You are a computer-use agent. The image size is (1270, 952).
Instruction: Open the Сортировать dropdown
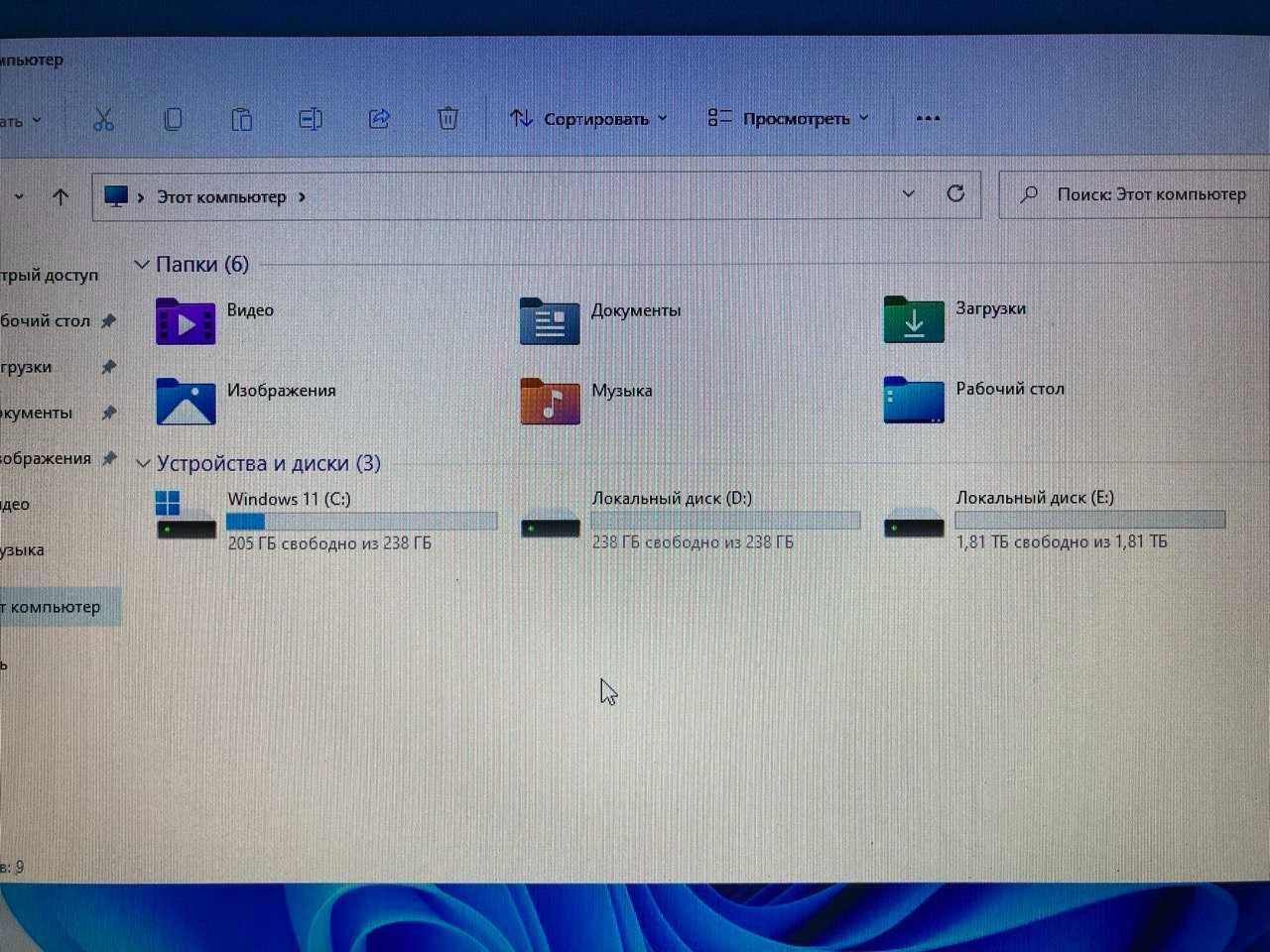587,119
